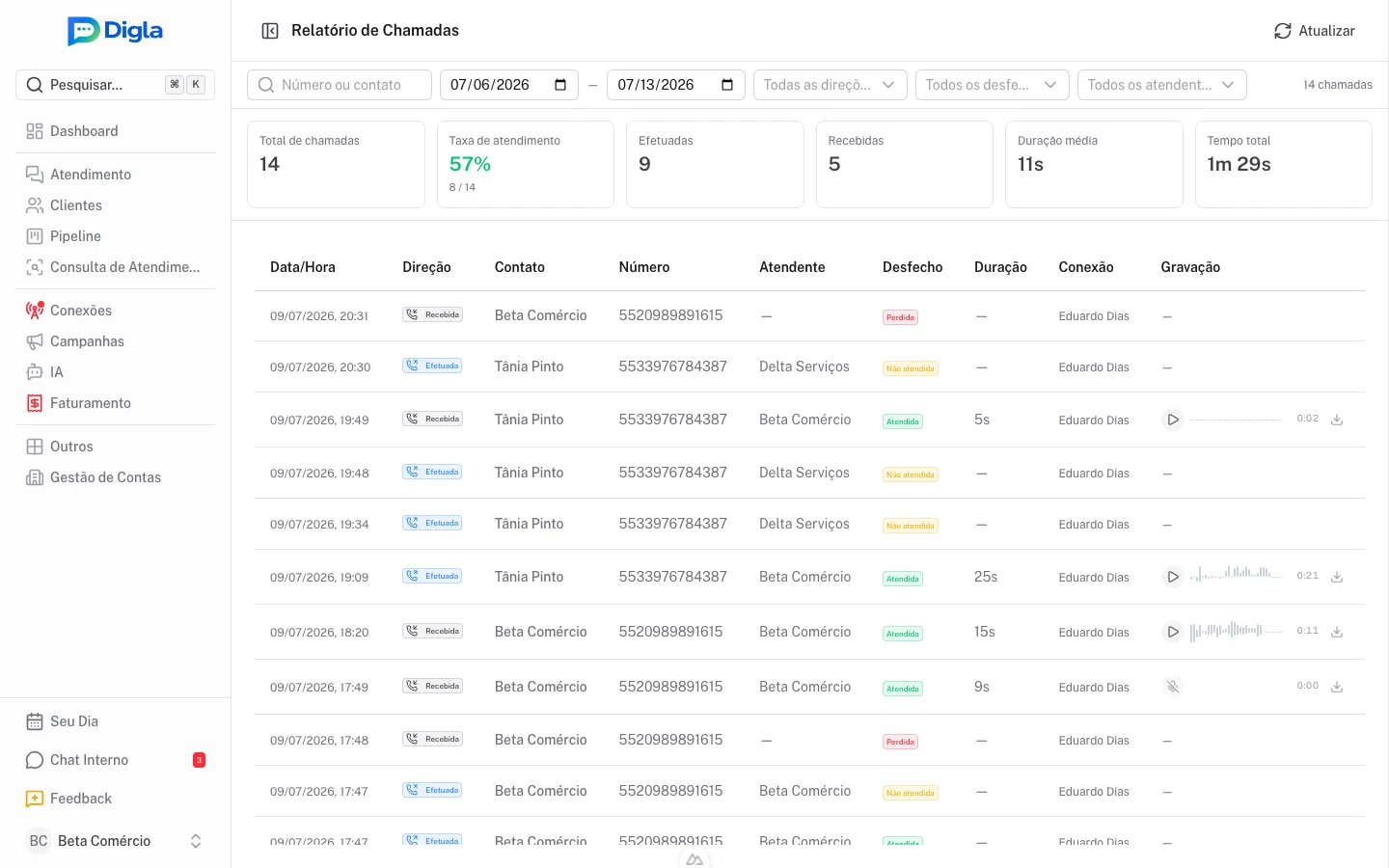Click the Perdida badge for 20:31 call
Screen dimensions: 1389x868
(900, 317)
